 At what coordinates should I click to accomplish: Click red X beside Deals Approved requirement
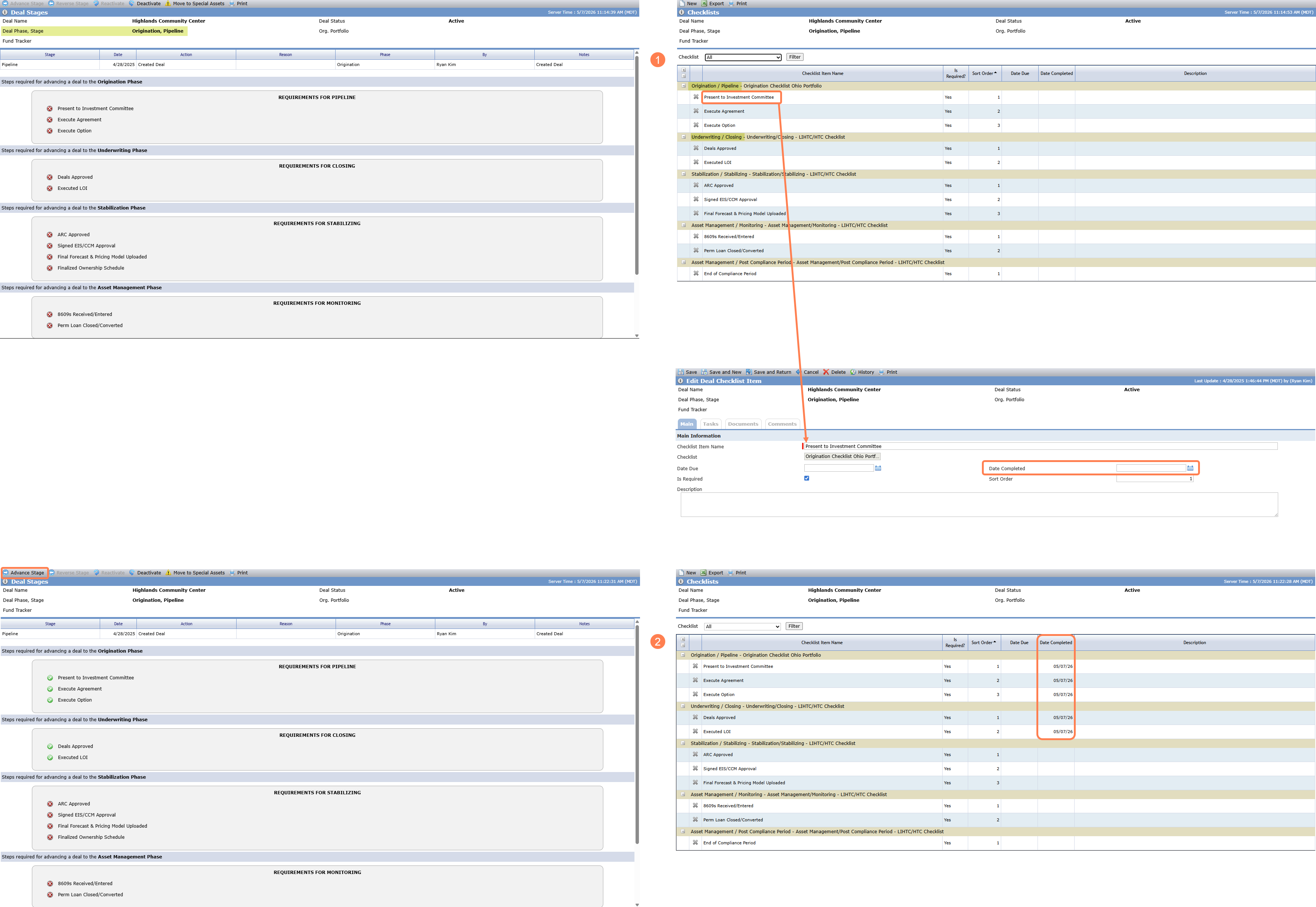49,177
